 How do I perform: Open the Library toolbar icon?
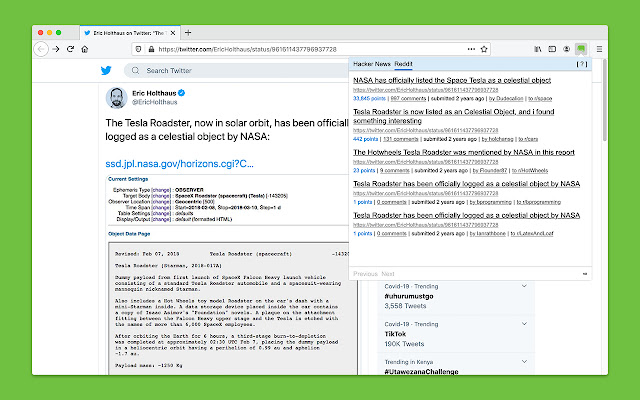538,49
